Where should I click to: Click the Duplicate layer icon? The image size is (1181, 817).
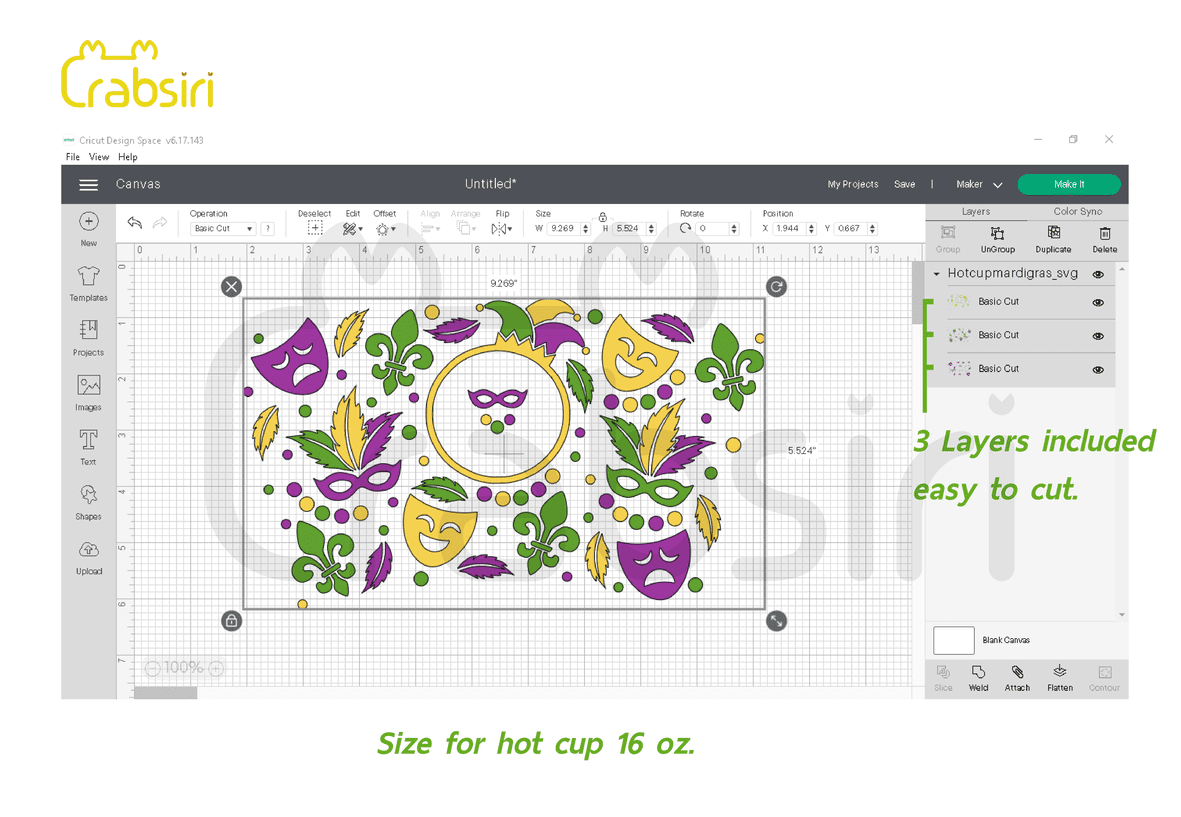pos(1053,234)
